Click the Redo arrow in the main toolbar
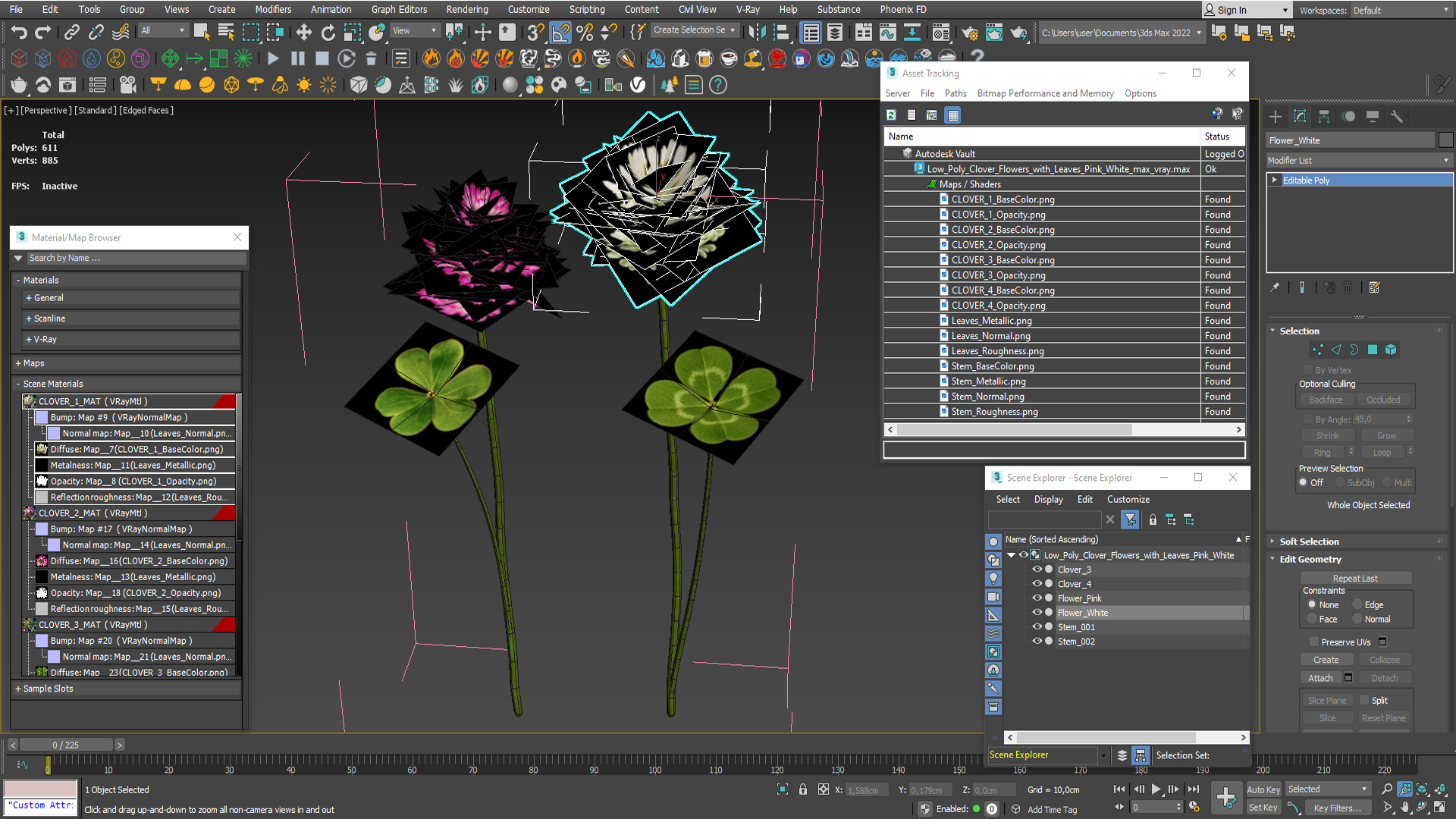The width and height of the screenshot is (1456, 819). tap(43, 32)
